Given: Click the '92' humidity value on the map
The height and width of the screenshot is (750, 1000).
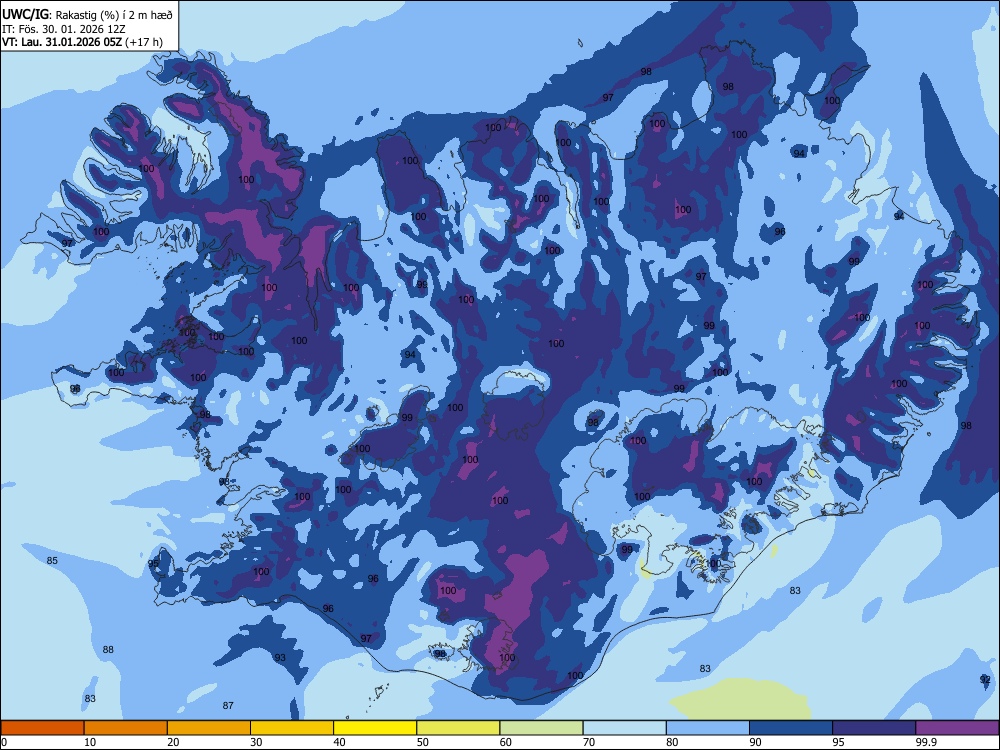Looking at the screenshot, I should tap(985, 679).
